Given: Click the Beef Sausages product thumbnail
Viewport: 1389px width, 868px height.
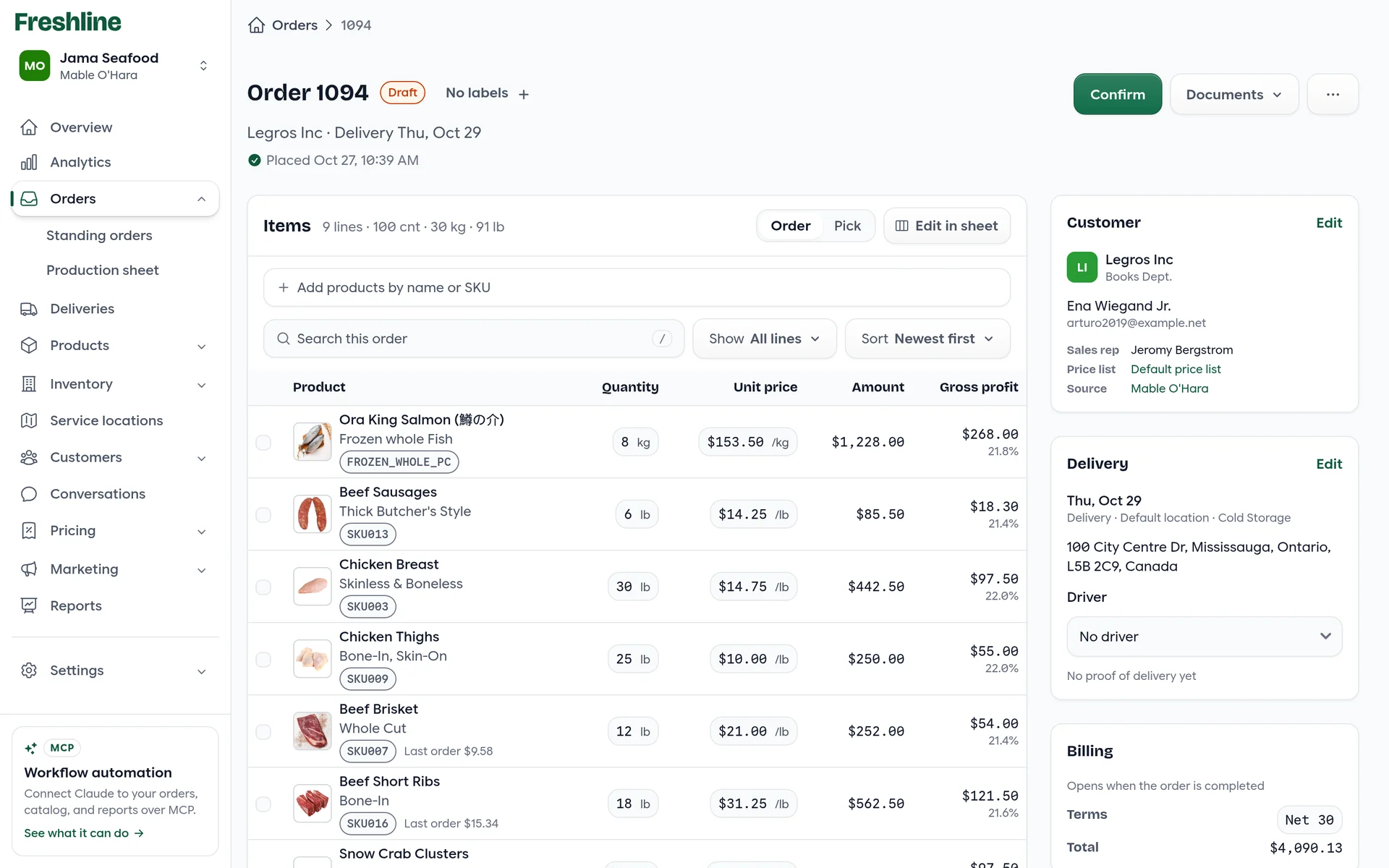Looking at the screenshot, I should pyautogui.click(x=313, y=514).
